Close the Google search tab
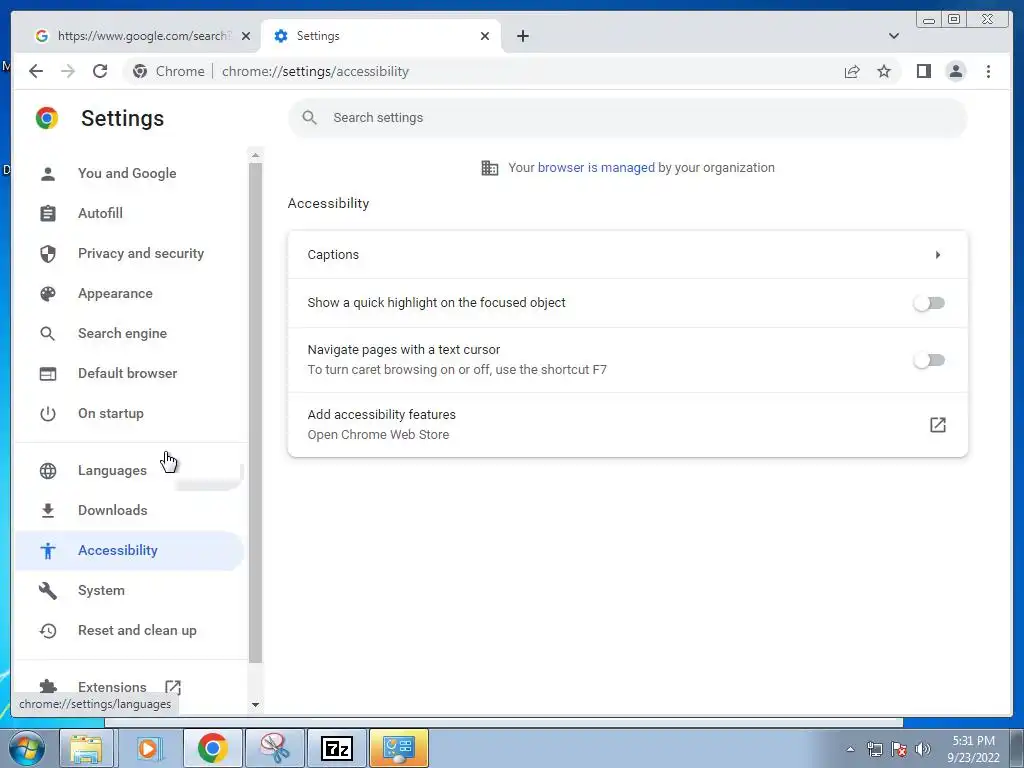Viewport: 1024px width, 768px height. (x=246, y=36)
